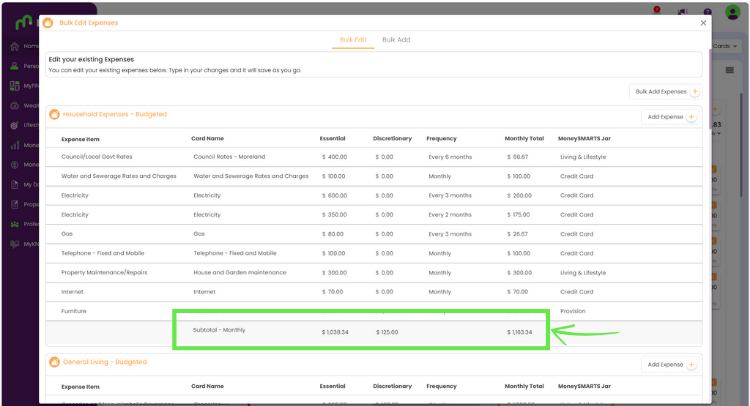Click subtotal essential $1,038.34
The width and height of the screenshot is (750, 406).
click(335, 332)
